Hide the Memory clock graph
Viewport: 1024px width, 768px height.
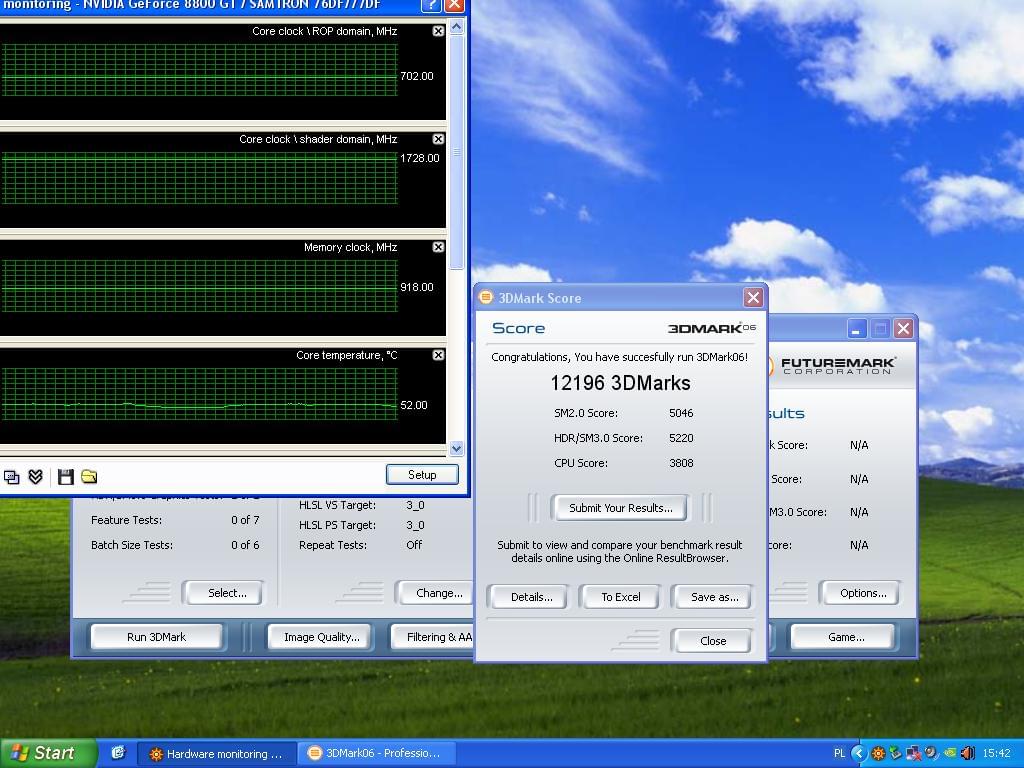click(x=438, y=247)
